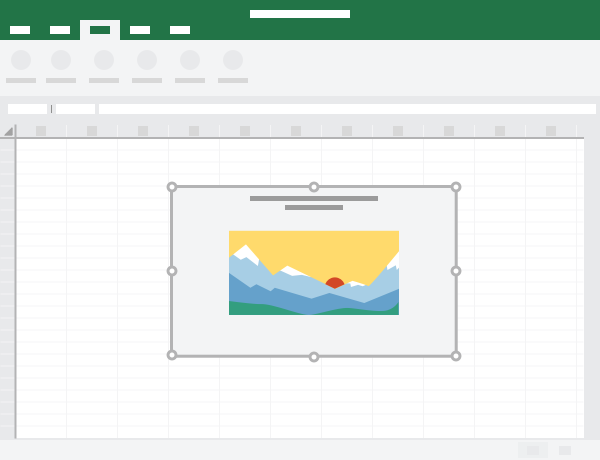Click the first circular ribbon command icon
The width and height of the screenshot is (600, 460).
point(21,60)
